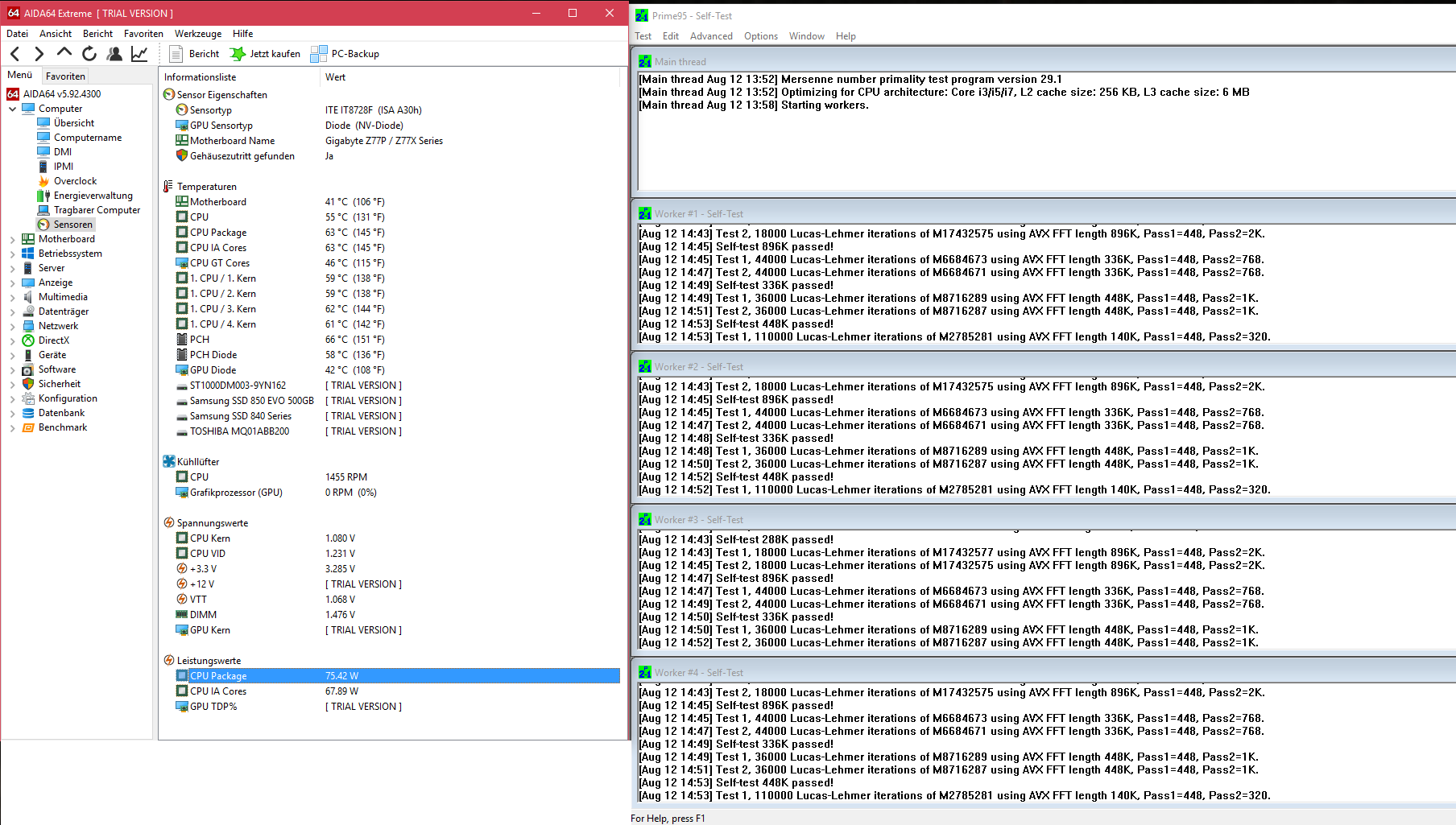Expand the Anzeige tree node
The height and width of the screenshot is (825, 1456).
(13, 283)
